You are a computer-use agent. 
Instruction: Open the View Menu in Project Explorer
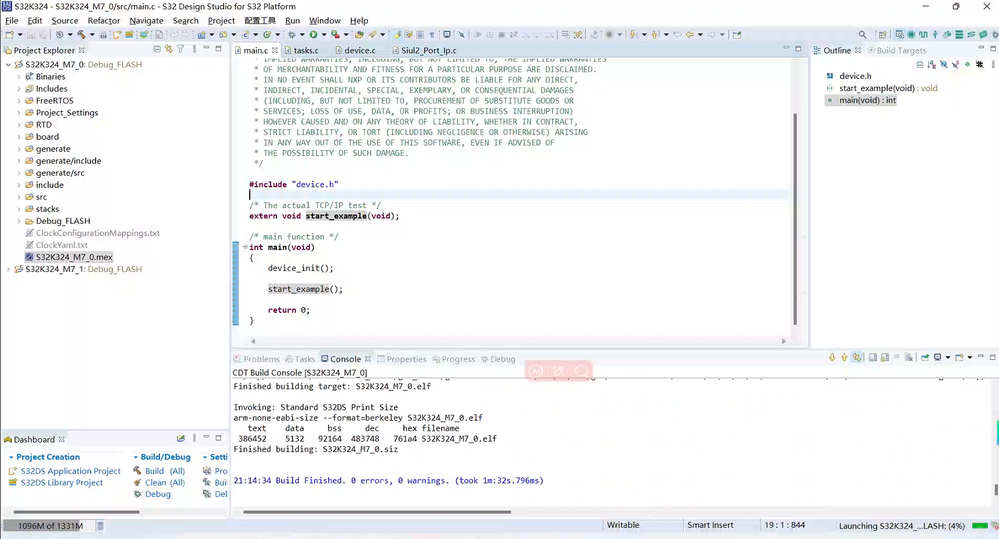(194, 49)
